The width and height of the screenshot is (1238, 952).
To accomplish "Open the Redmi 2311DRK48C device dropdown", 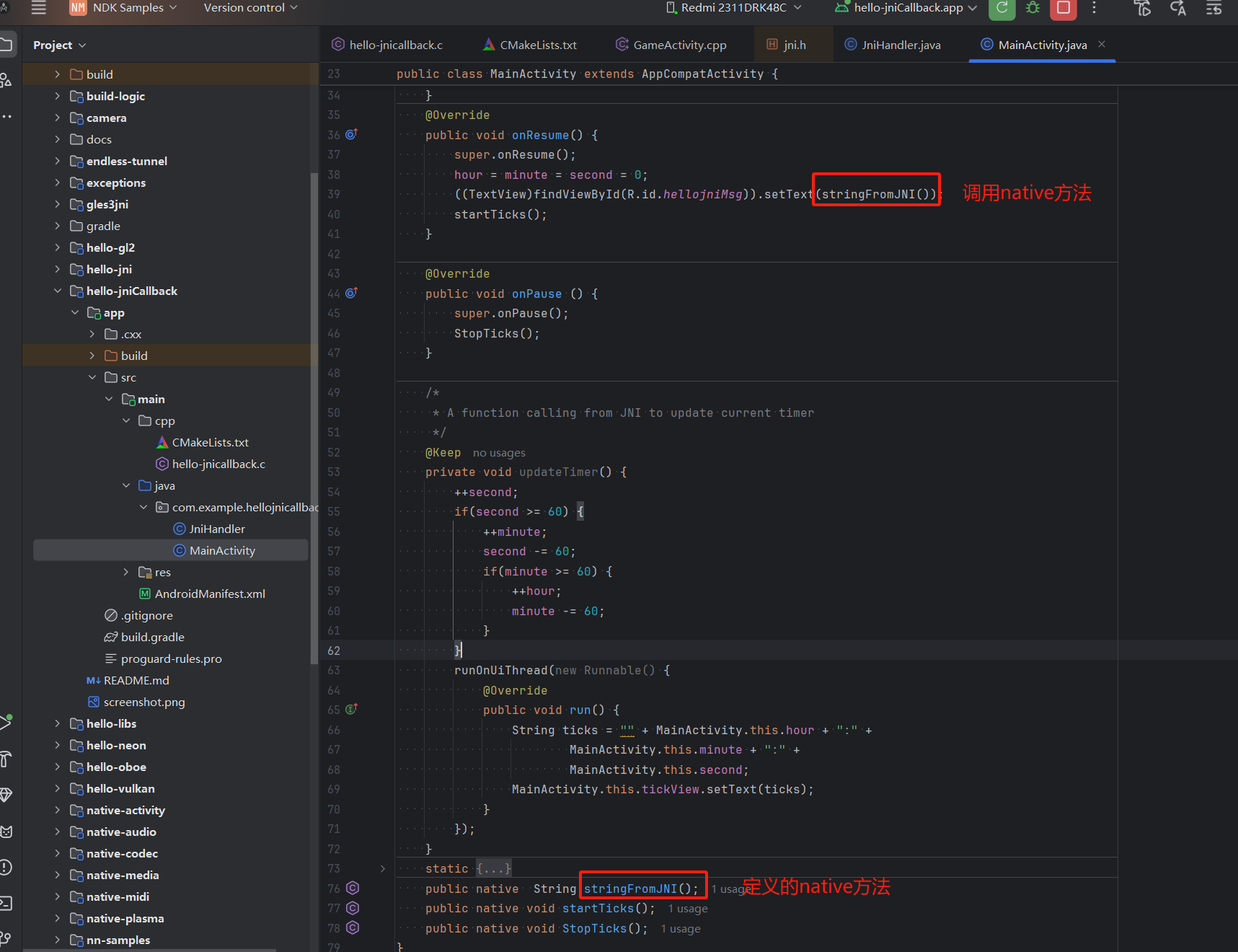I will [x=733, y=8].
